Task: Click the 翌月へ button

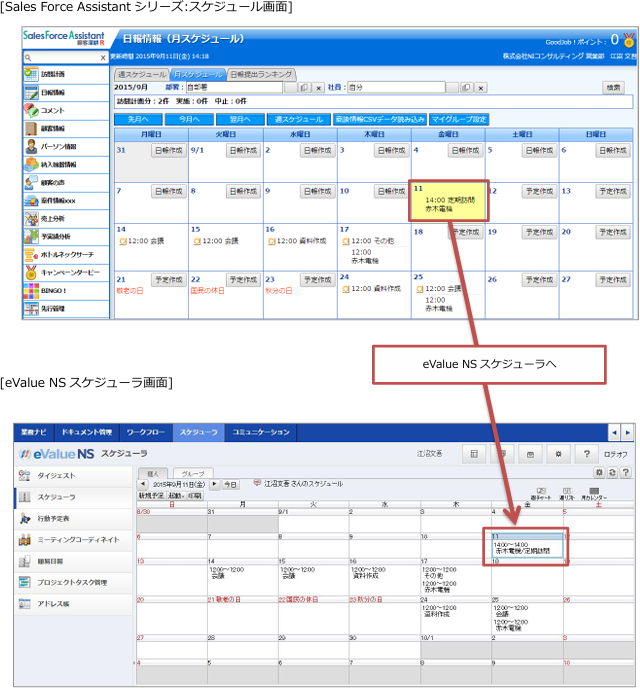Action: [x=240, y=119]
